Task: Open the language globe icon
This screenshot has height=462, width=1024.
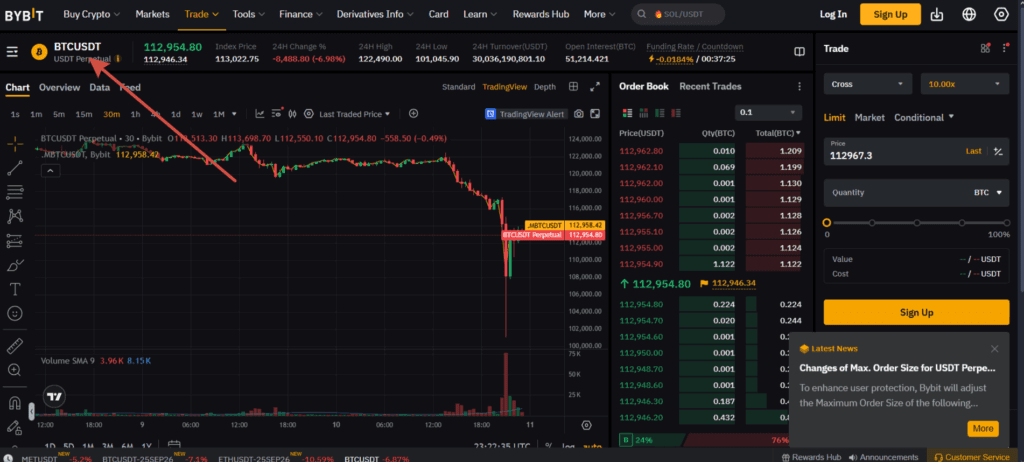Action: (x=969, y=14)
